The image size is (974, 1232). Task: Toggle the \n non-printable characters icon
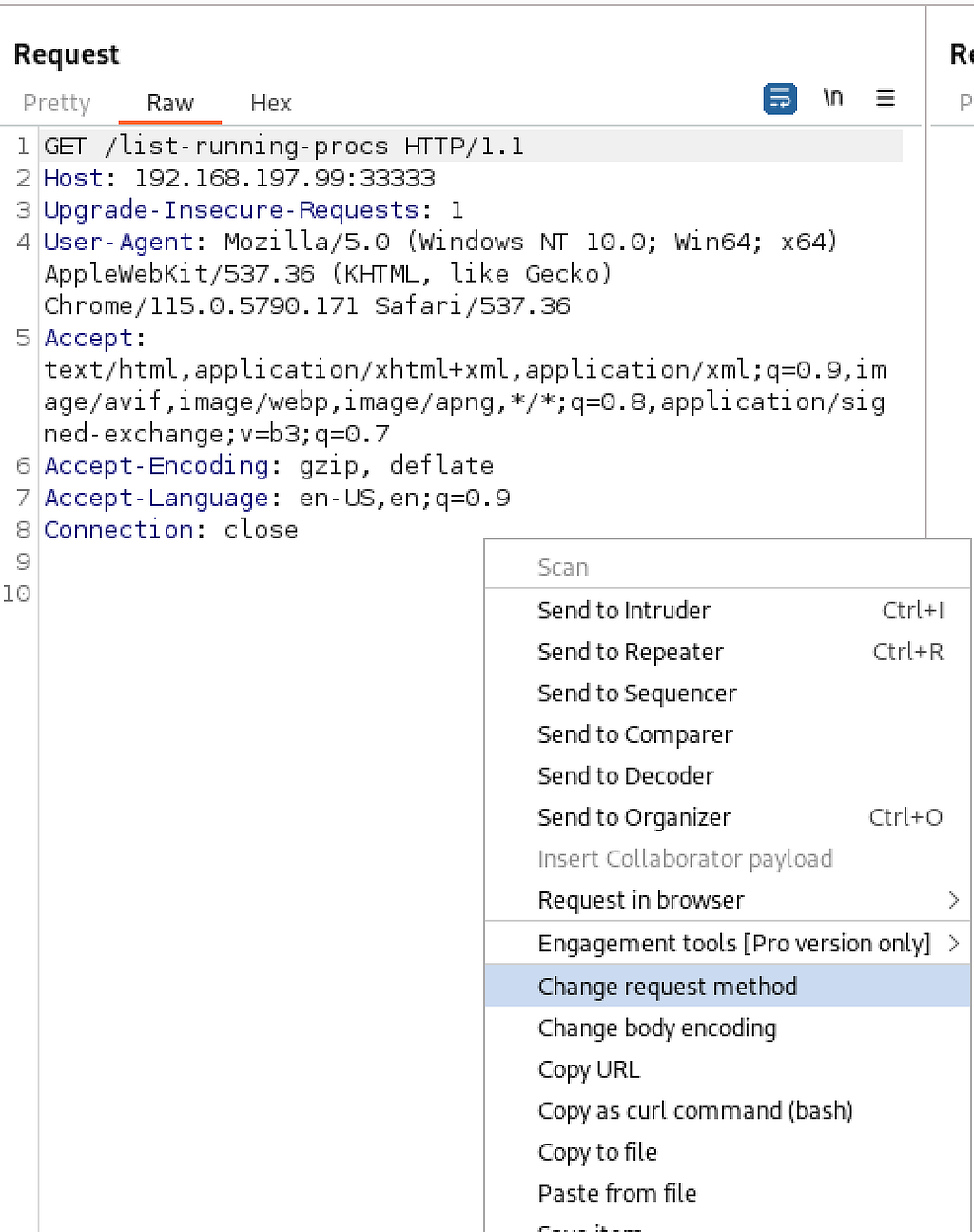pos(832,98)
